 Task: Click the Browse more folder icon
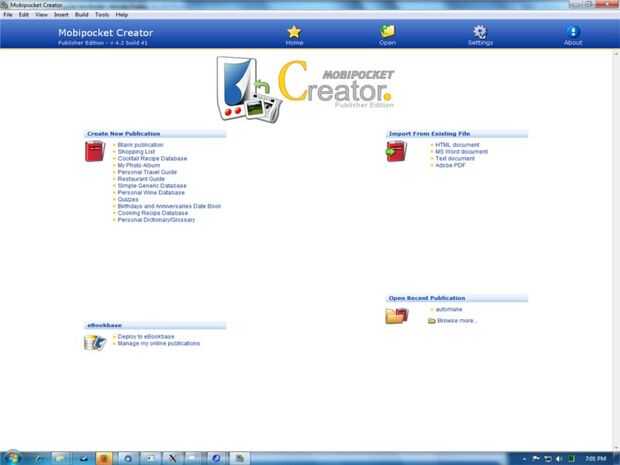tap(431, 321)
